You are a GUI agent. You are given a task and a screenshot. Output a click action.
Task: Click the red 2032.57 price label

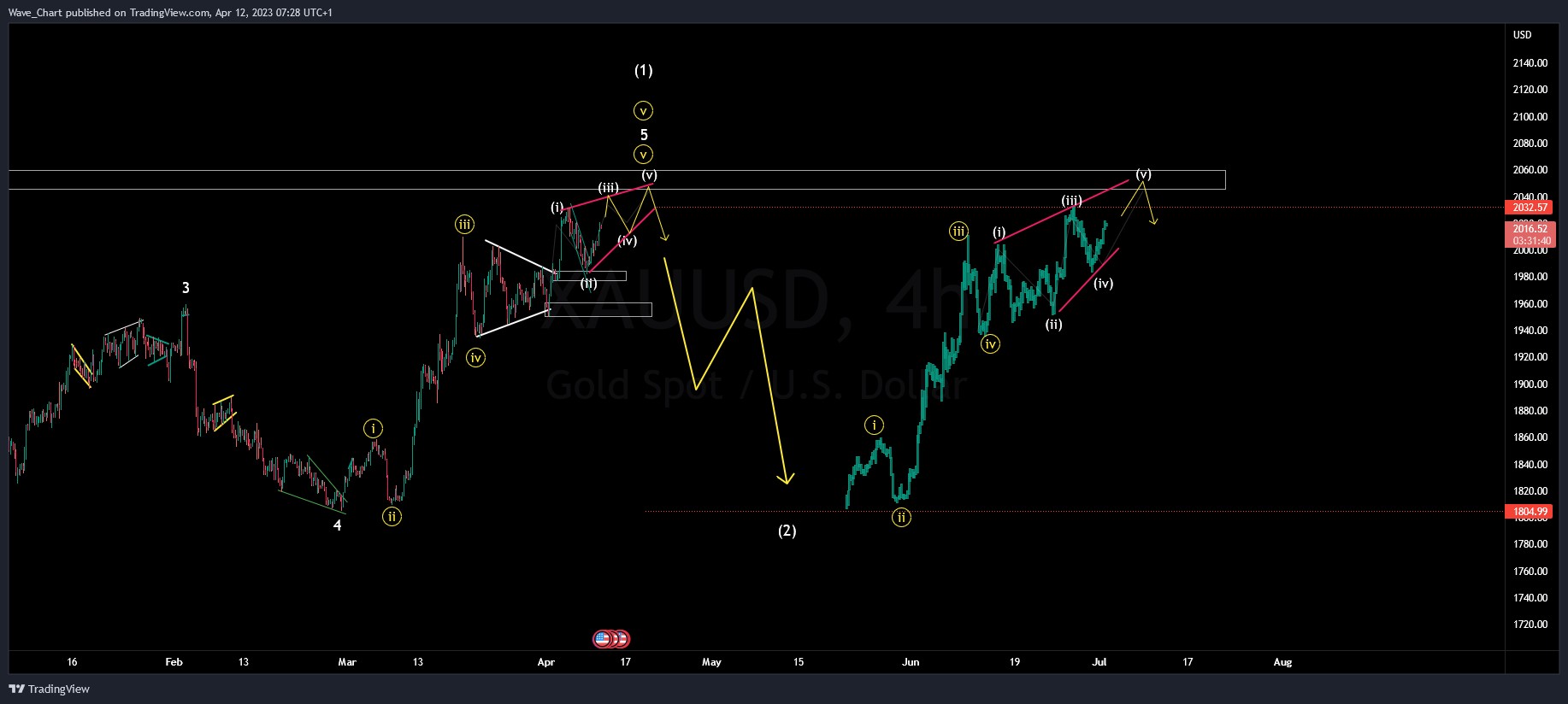coord(1530,208)
